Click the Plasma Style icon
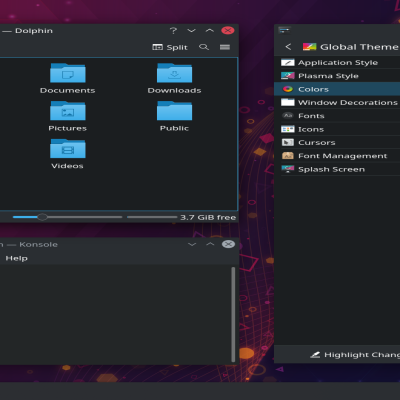The image size is (400, 400). point(288,76)
